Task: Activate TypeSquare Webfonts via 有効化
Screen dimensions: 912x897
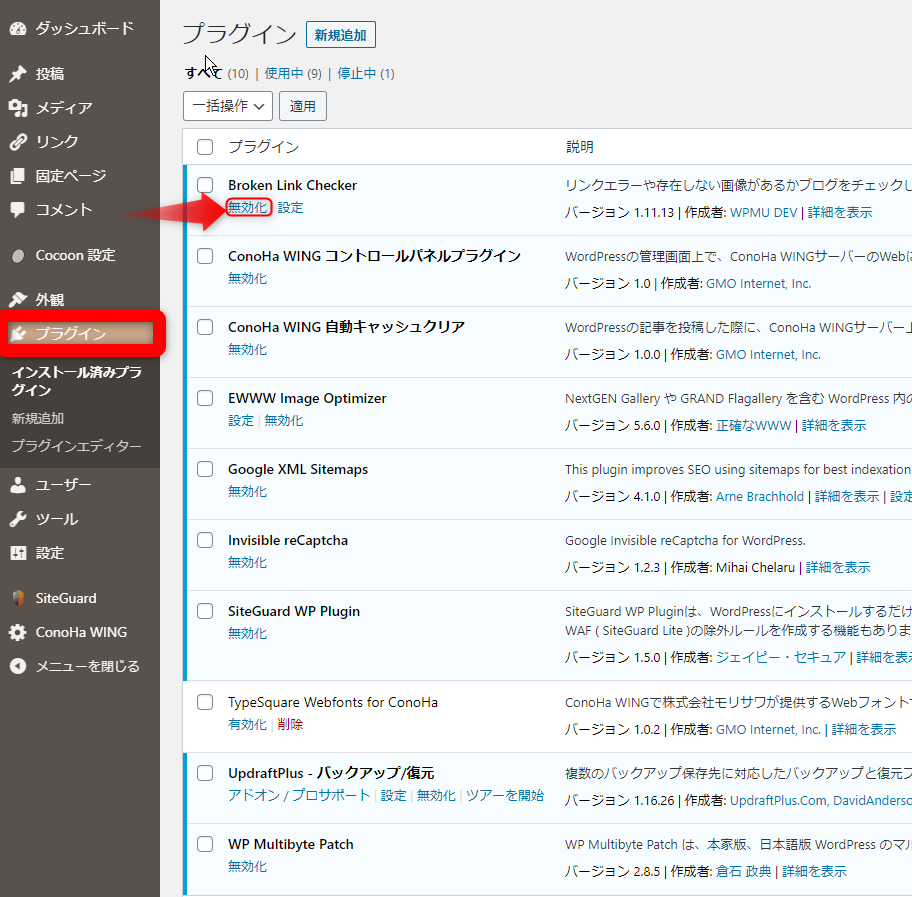Action: [x=248, y=724]
